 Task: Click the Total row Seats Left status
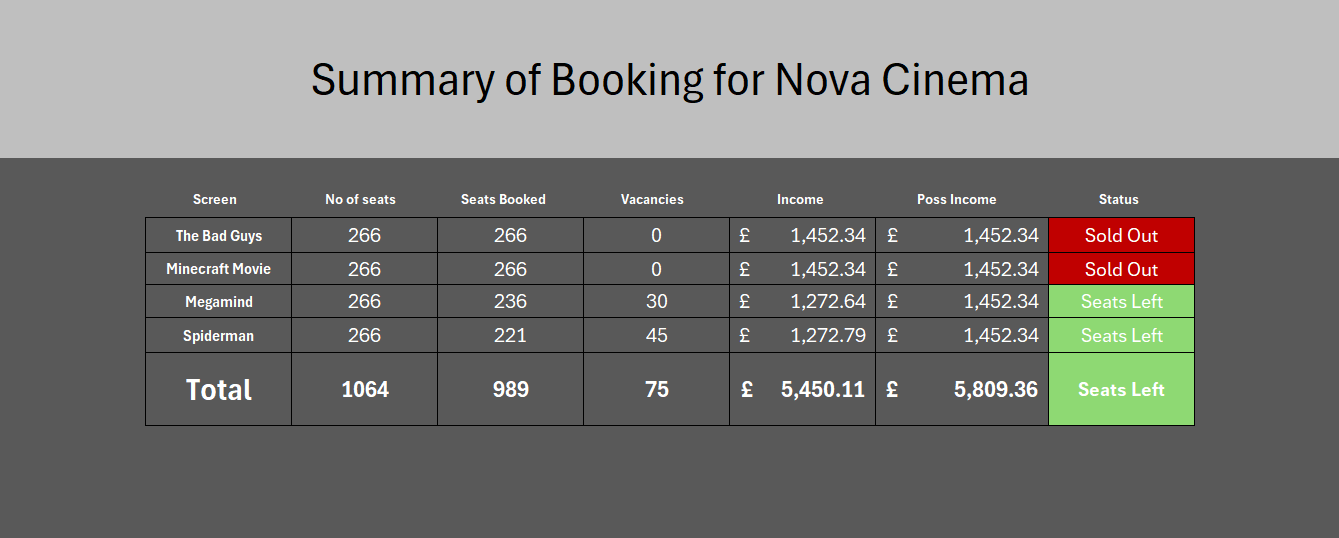1121,389
